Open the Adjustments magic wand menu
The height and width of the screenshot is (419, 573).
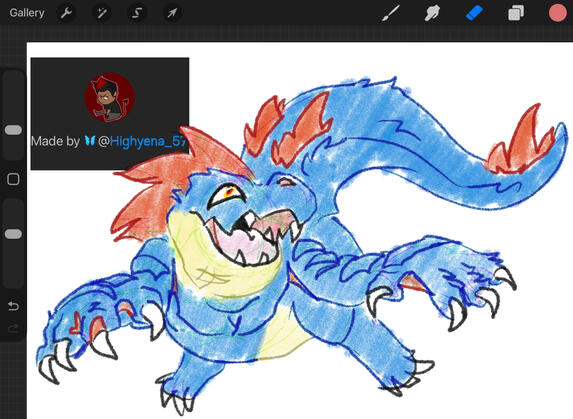[101, 13]
